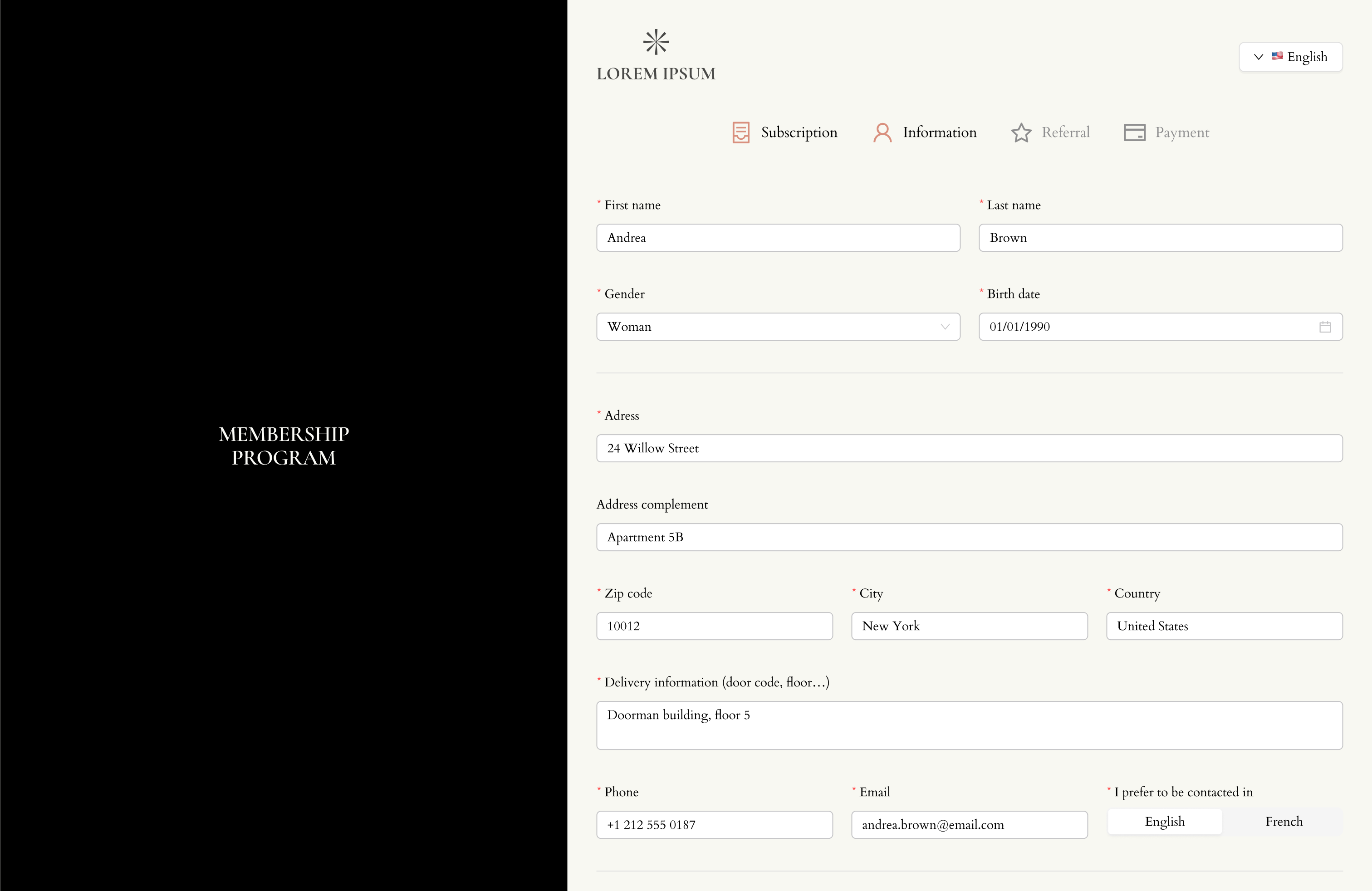Click the Subscription step label
This screenshot has height=891, width=1372.
click(x=799, y=132)
